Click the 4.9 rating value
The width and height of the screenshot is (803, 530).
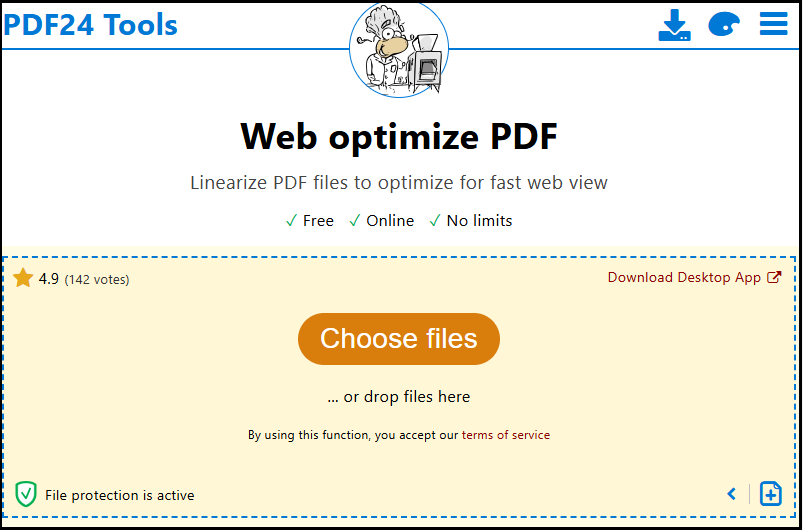49,279
